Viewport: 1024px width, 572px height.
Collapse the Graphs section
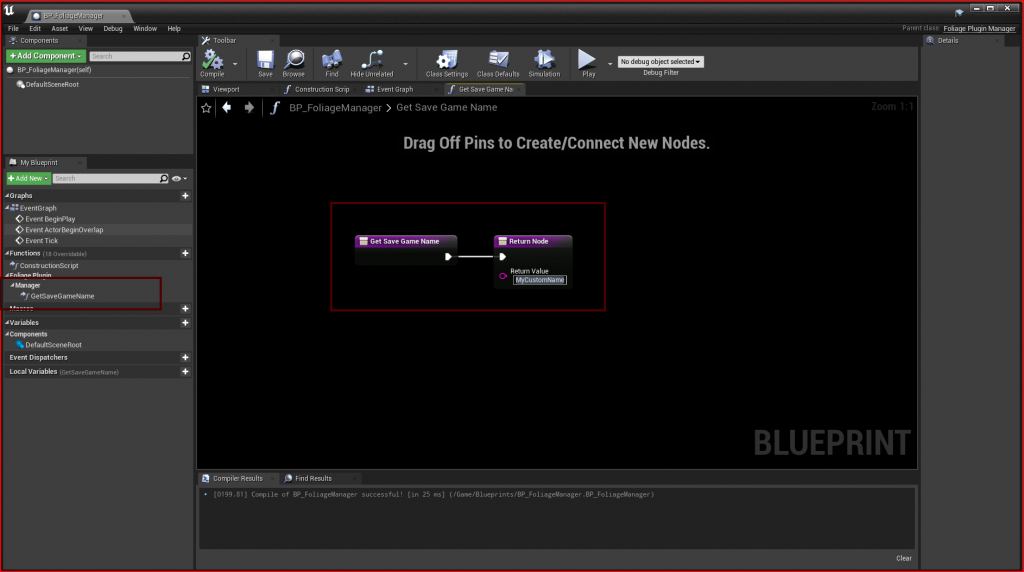(6, 196)
